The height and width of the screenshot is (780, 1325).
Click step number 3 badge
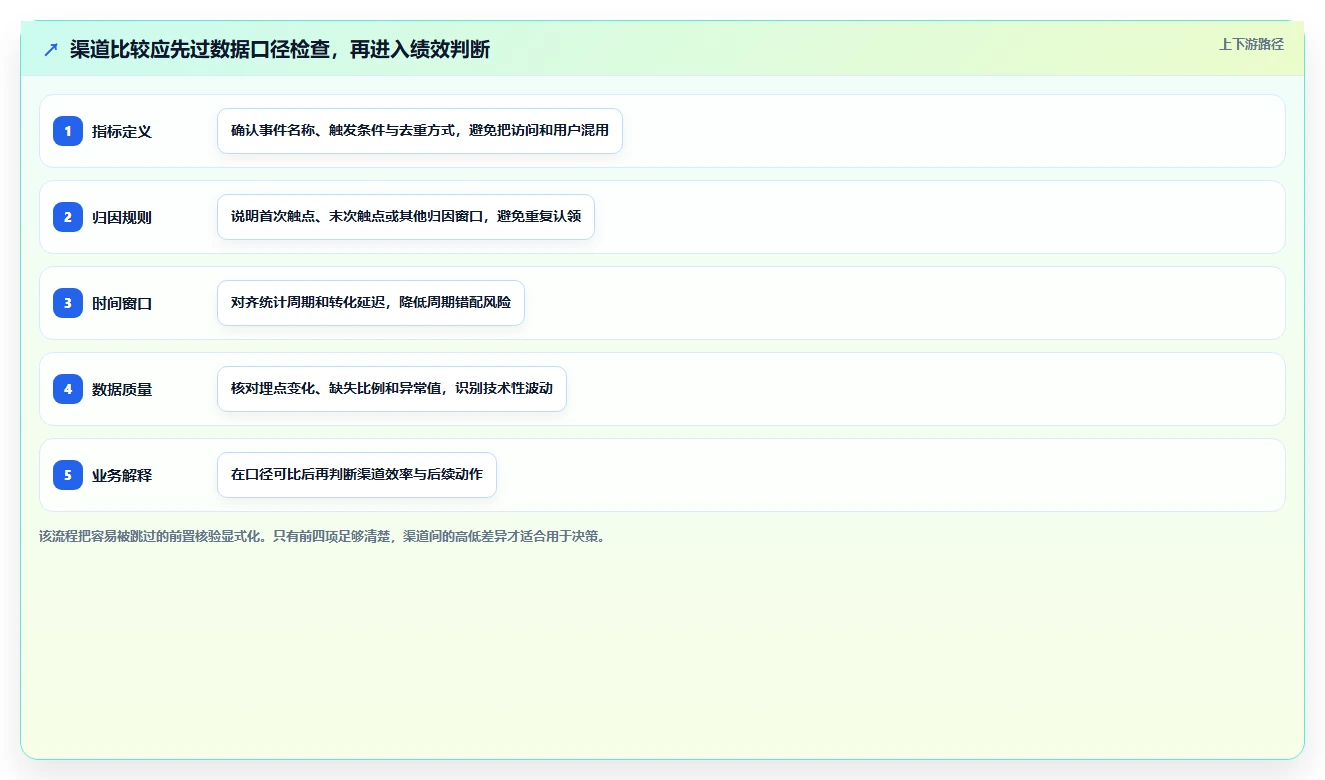tap(68, 303)
